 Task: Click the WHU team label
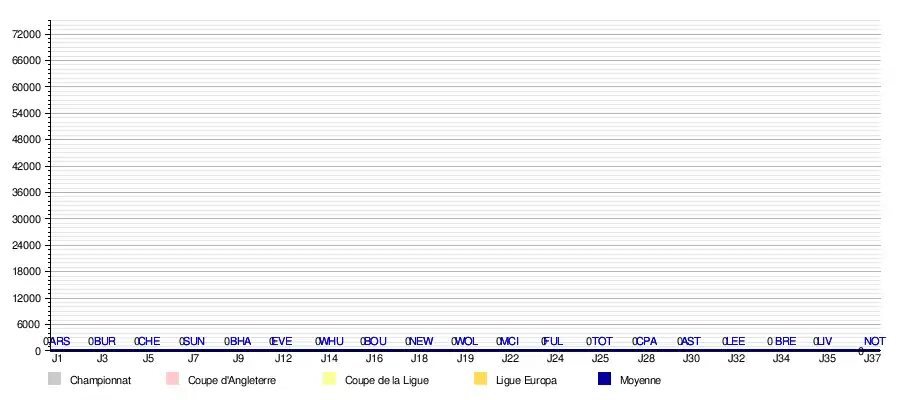pyautogui.click(x=331, y=342)
